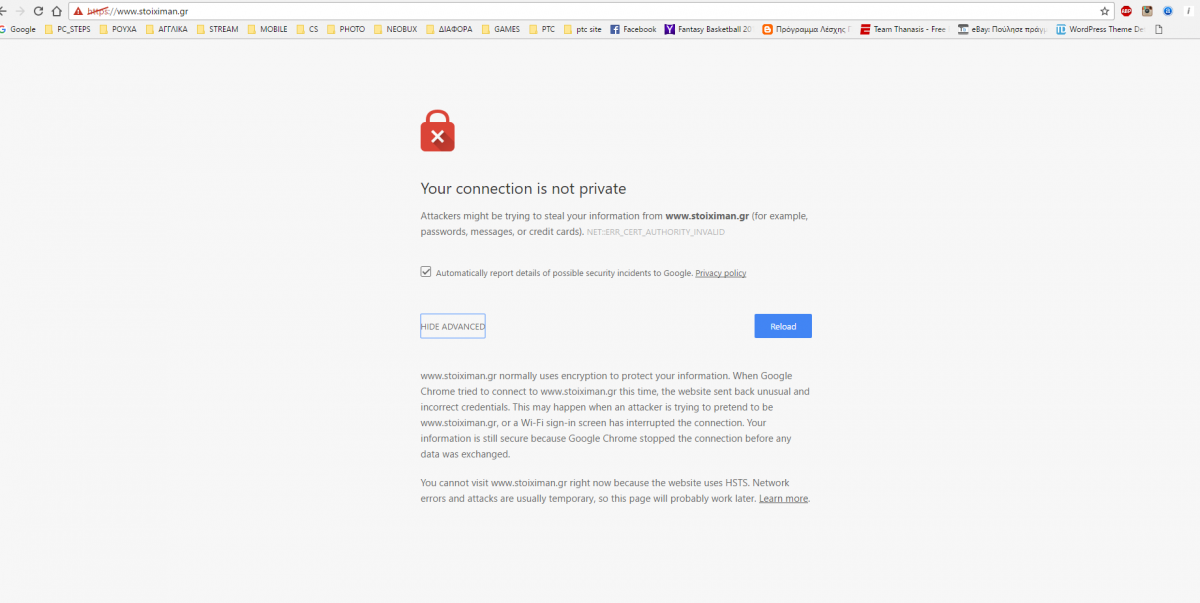Open the Facebook bookmark
This screenshot has height=603, width=1200.
coord(633,29)
